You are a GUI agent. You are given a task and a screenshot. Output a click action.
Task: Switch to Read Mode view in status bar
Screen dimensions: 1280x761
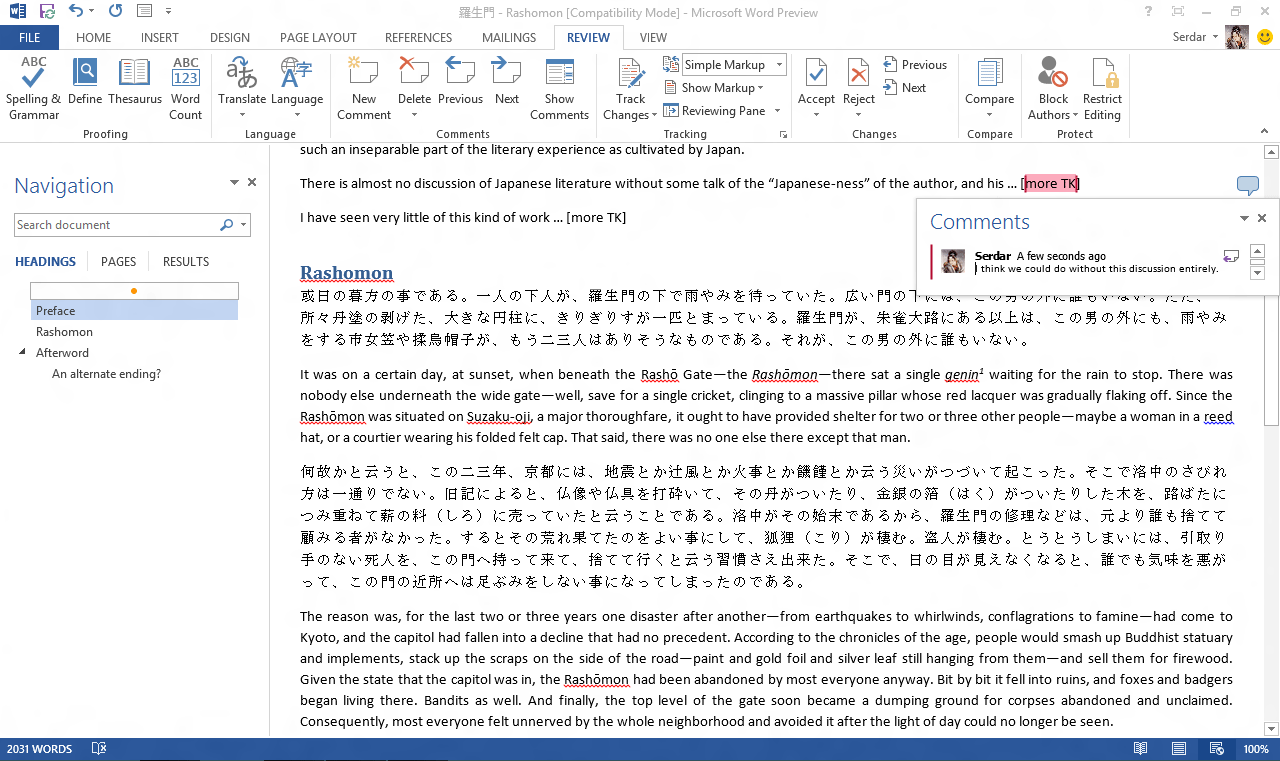(x=1141, y=749)
